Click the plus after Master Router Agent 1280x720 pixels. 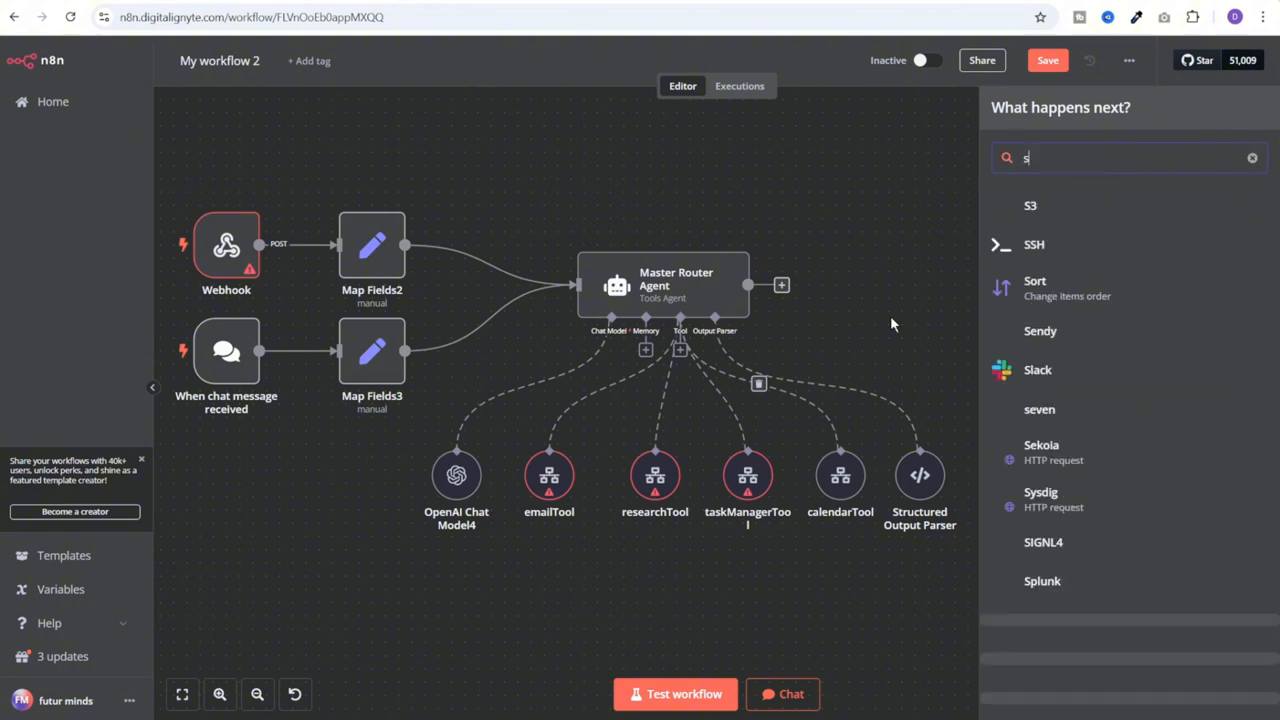pos(782,285)
